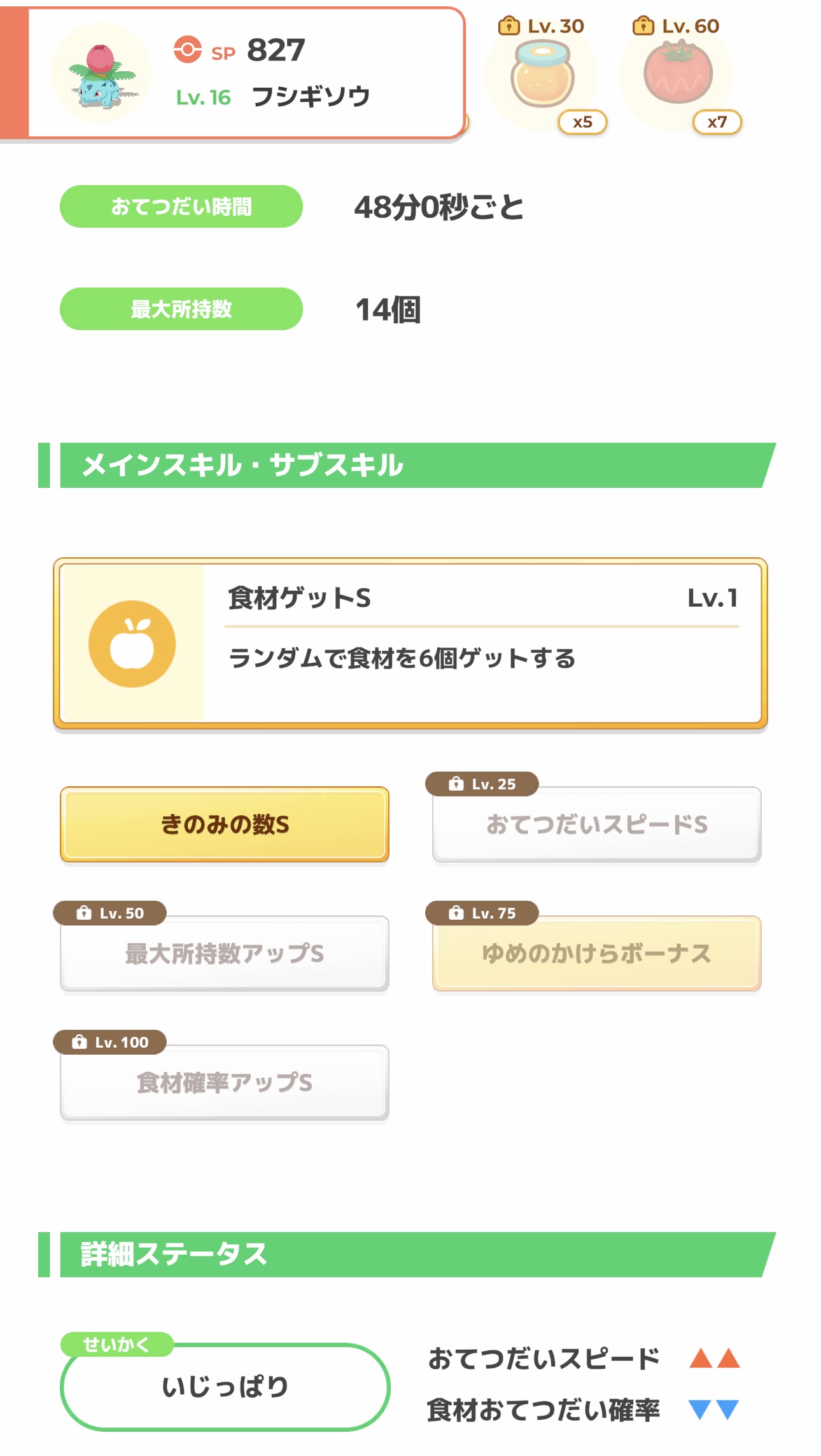Tap the tomato ingredient icon
The height and width of the screenshot is (1456, 821).
[677, 73]
